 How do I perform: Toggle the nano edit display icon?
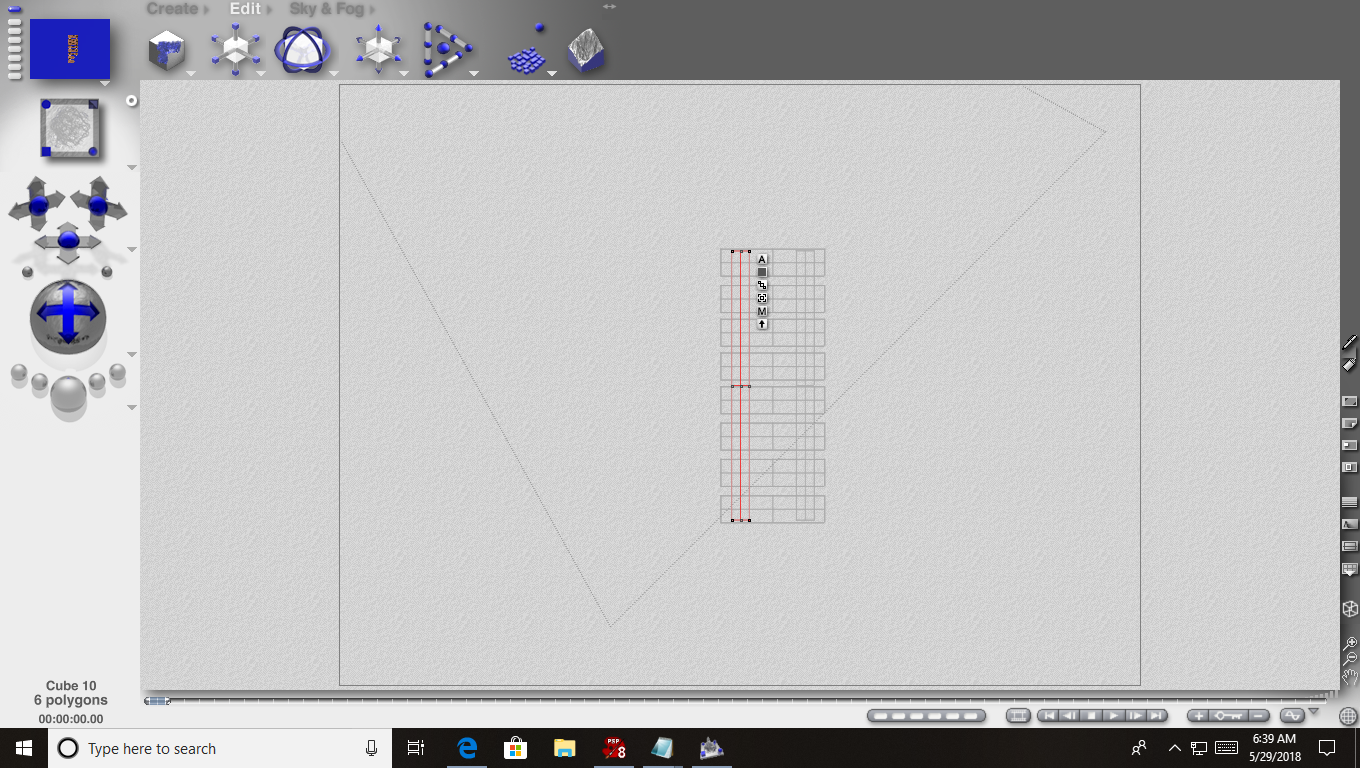click(1350, 467)
